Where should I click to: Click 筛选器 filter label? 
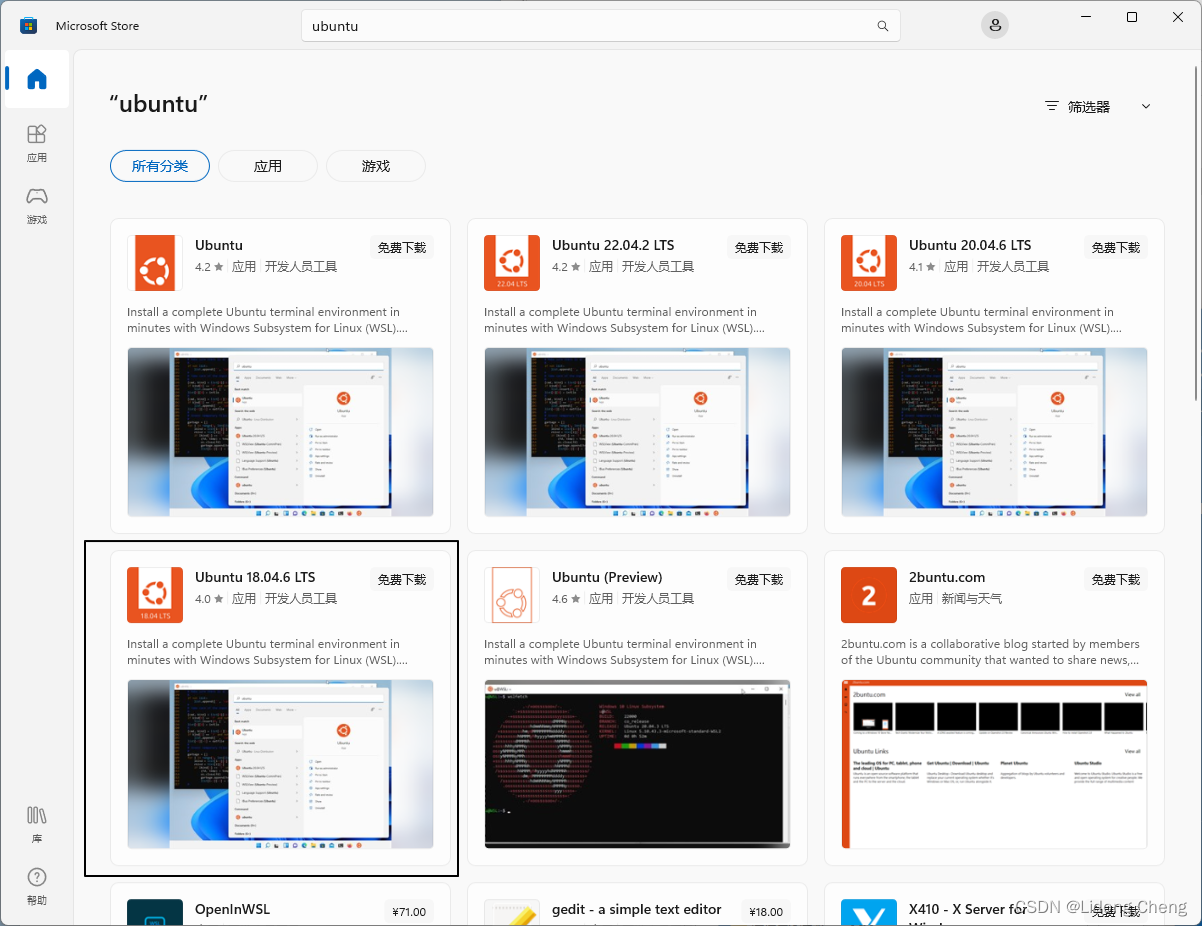click(x=1089, y=106)
